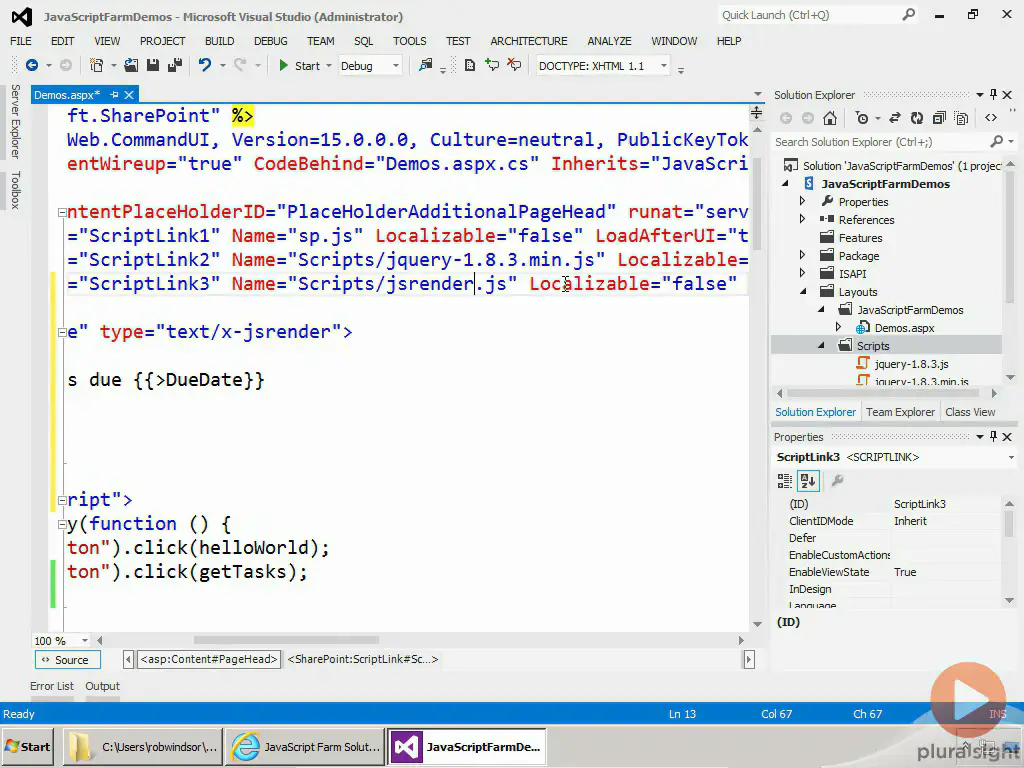Screen dimensions: 1024x768
Task: Select jquery-1.8.3.js in Solution Explorer
Action: [x=911, y=364]
